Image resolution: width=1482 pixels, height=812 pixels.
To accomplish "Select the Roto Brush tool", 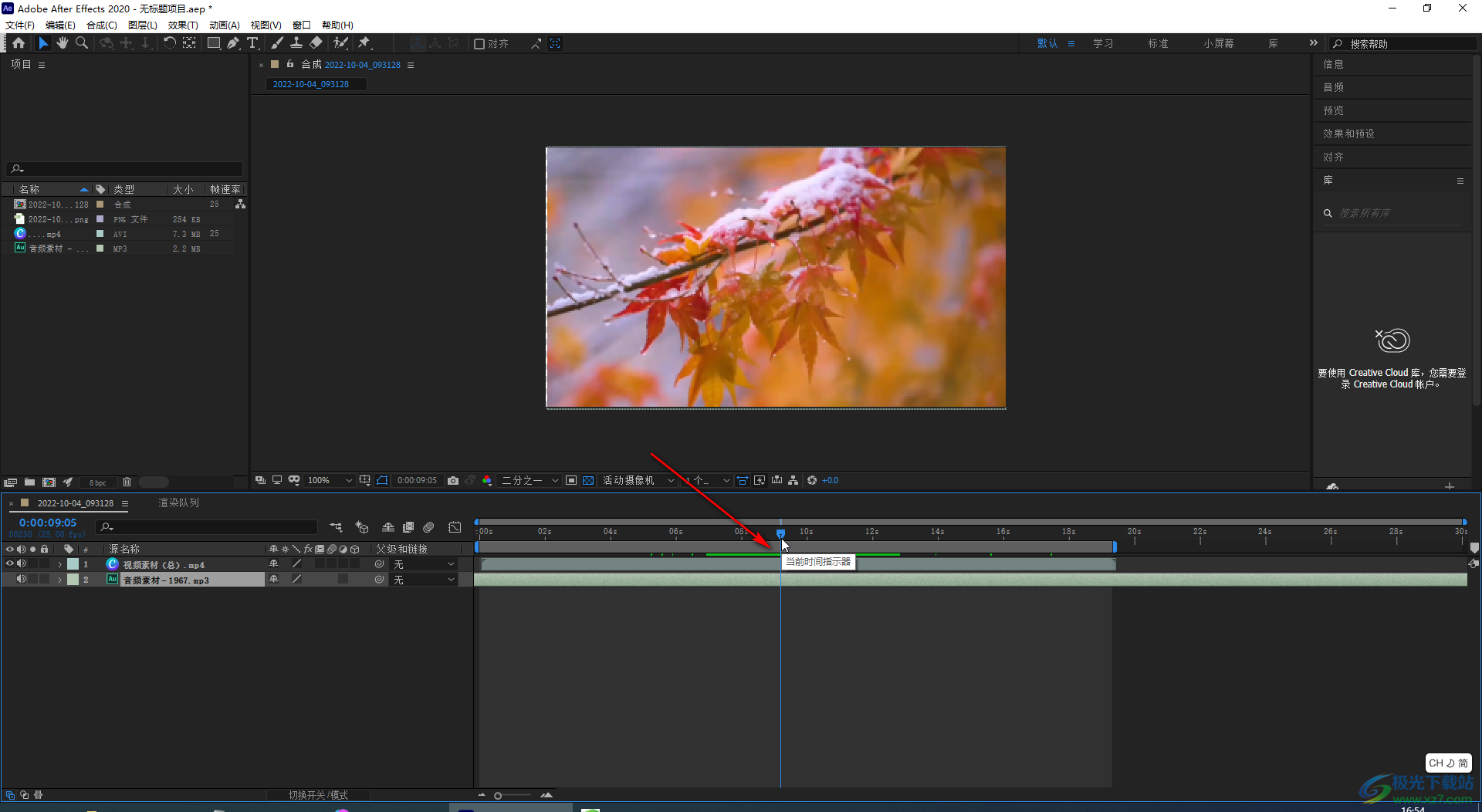I will (x=340, y=43).
